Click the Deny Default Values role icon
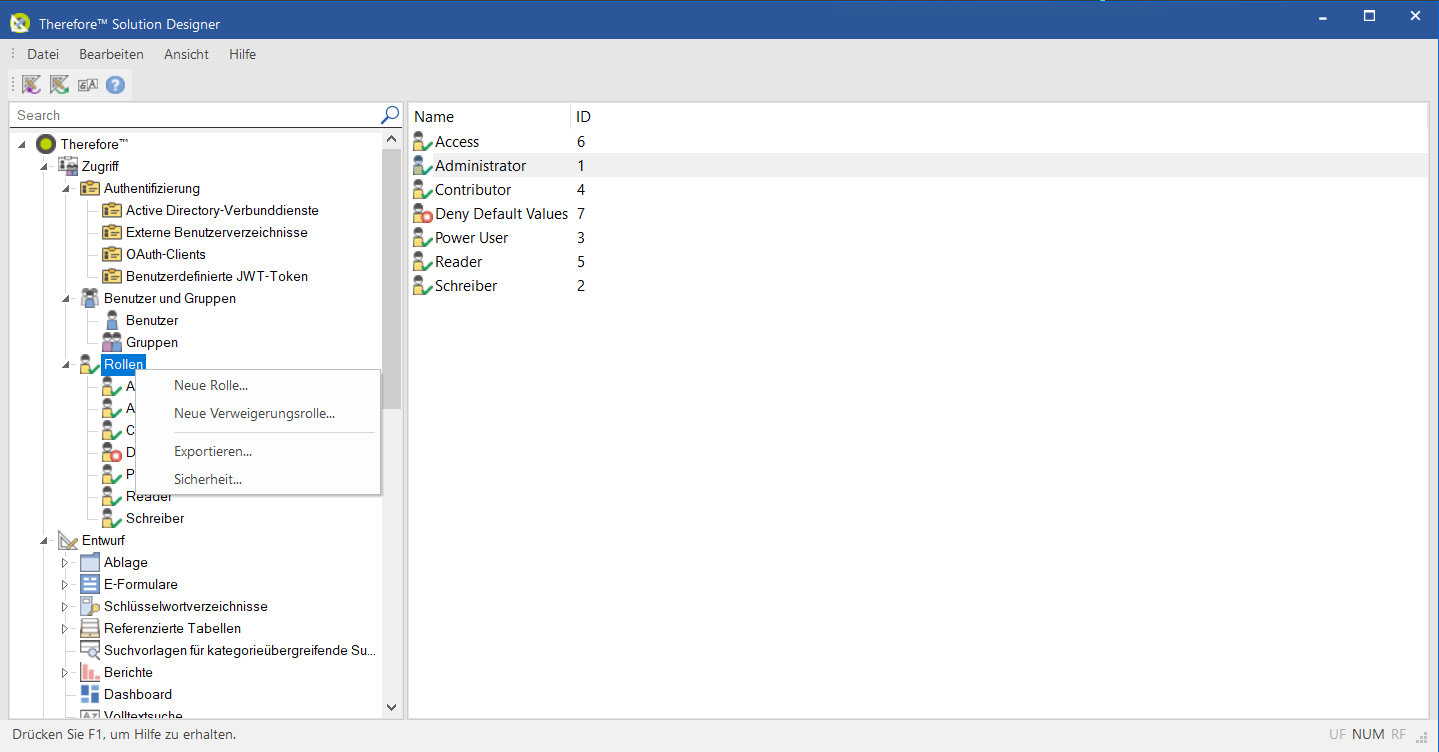The image size is (1439, 752). [421, 213]
